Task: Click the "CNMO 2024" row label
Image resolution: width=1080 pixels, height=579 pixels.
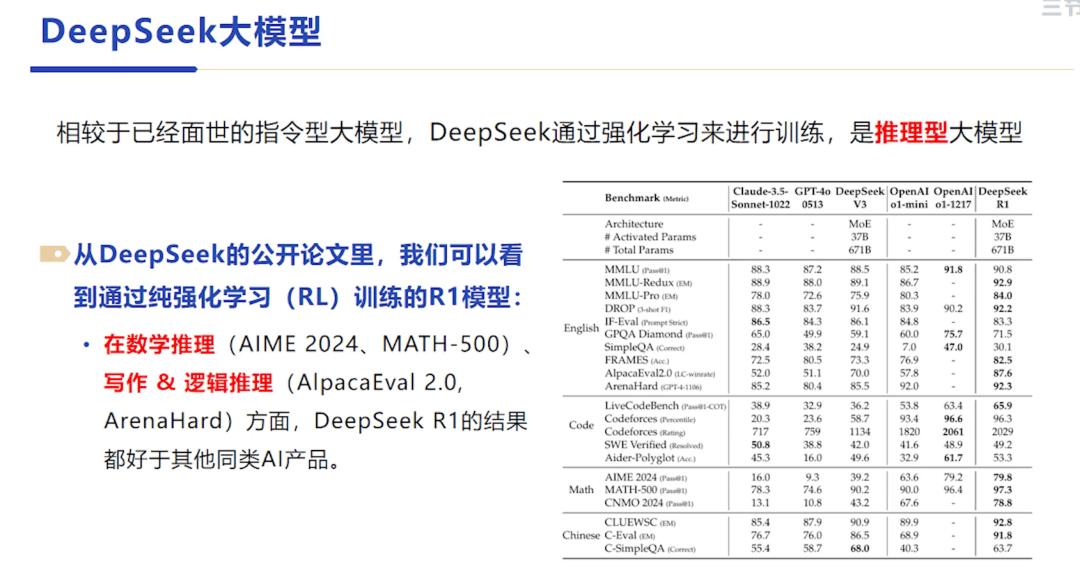Action: (649, 503)
